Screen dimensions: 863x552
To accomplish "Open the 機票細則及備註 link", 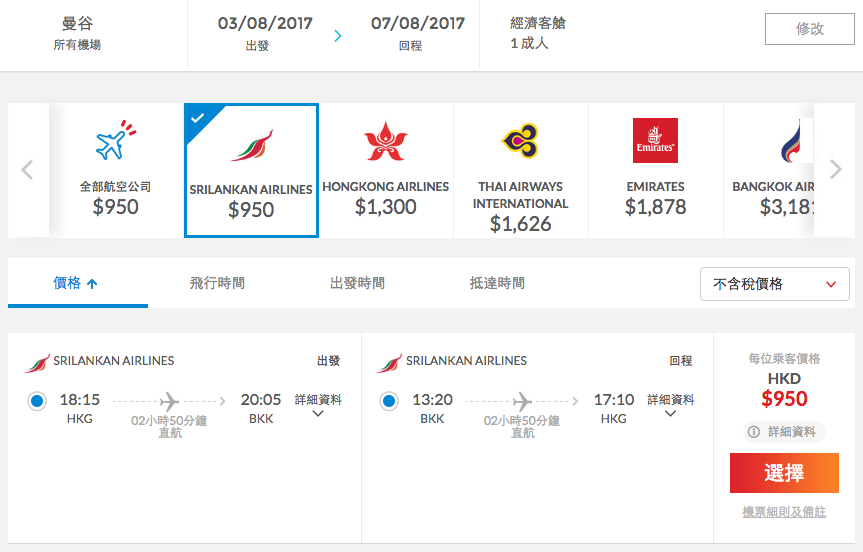I will click(x=784, y=512).
